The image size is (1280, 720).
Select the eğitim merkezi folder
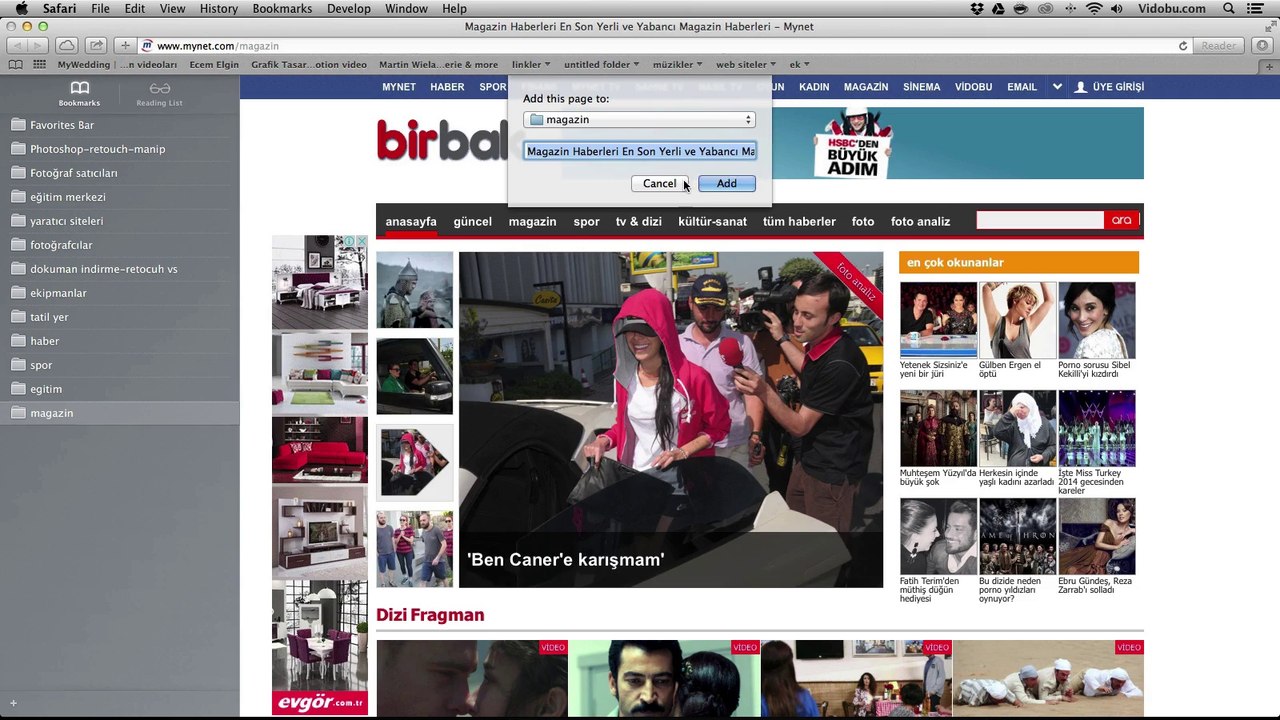120,197
